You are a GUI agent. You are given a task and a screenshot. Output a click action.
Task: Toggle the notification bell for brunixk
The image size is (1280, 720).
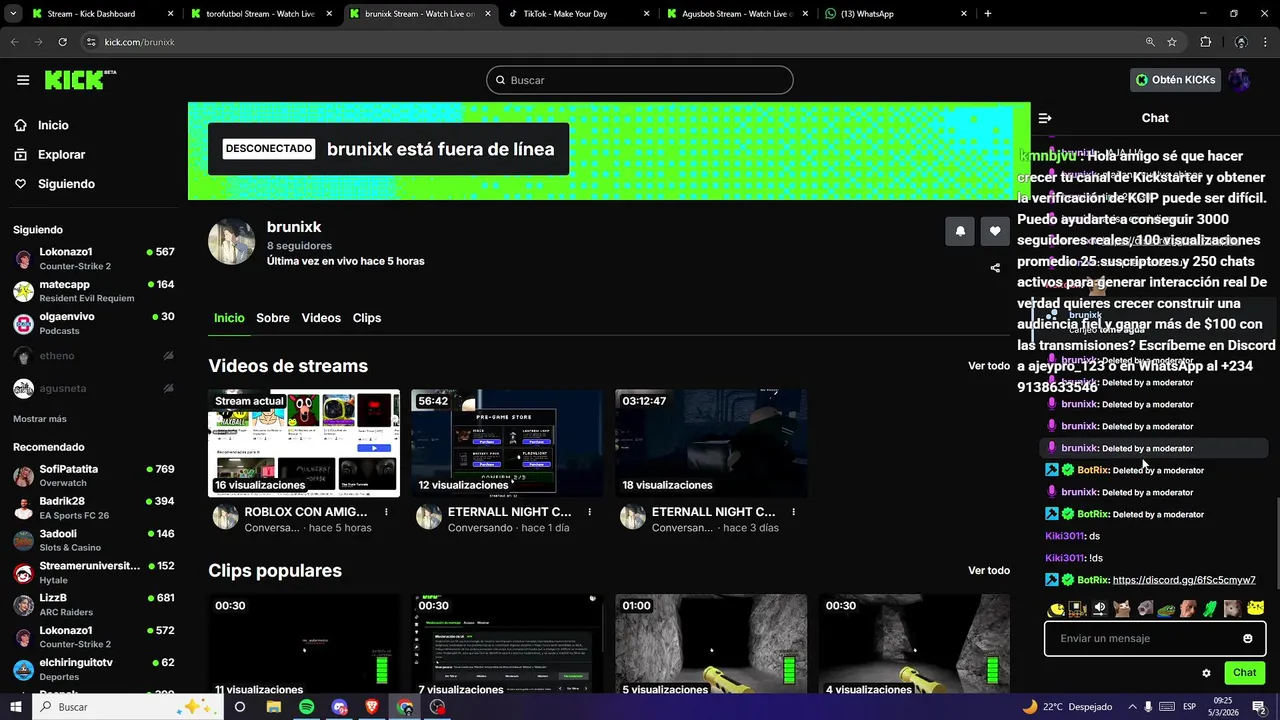tap(960, 231)
